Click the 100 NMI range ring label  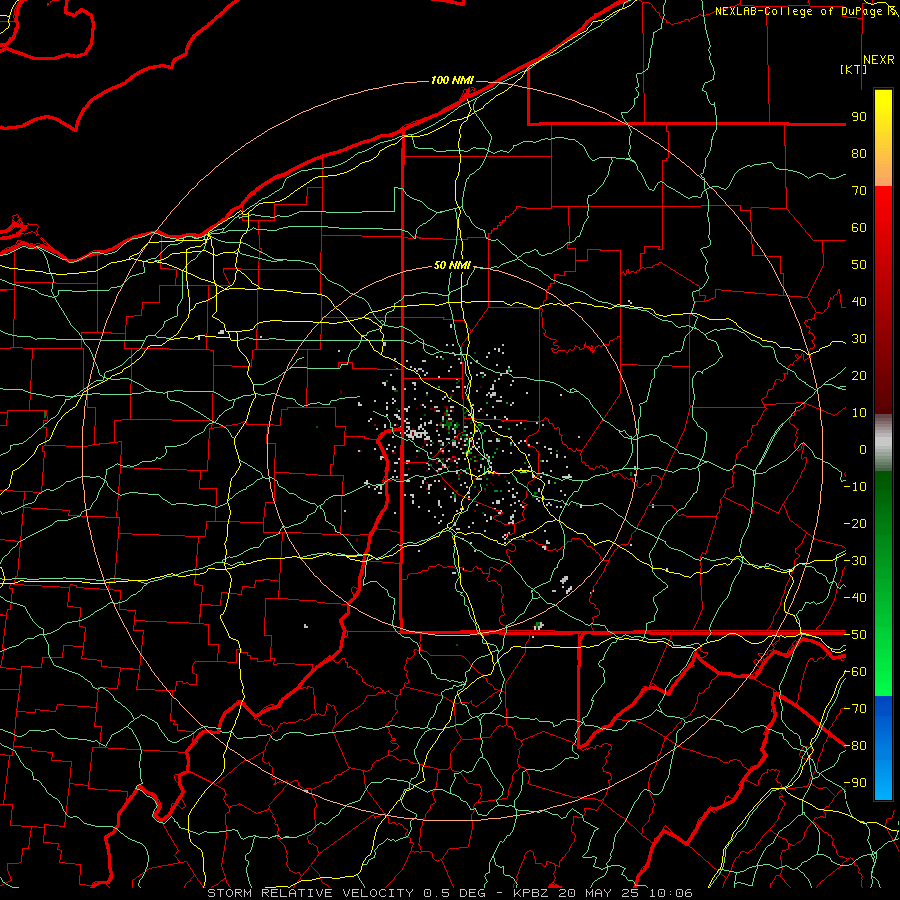click(x=452, y=80)
